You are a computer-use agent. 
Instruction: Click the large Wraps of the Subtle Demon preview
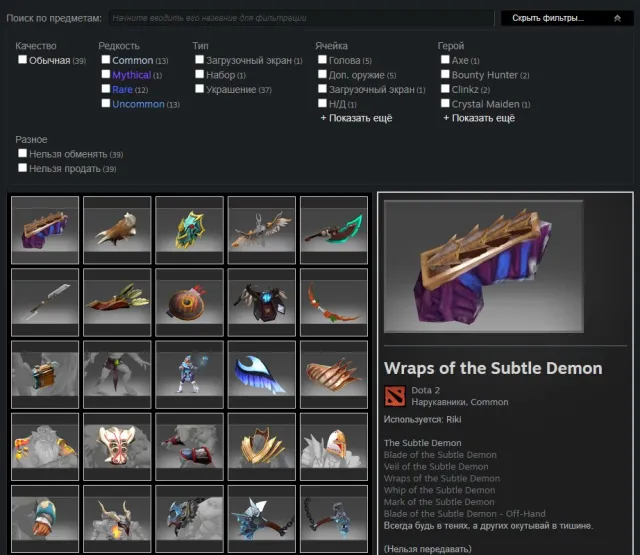(x=484, y=266)
